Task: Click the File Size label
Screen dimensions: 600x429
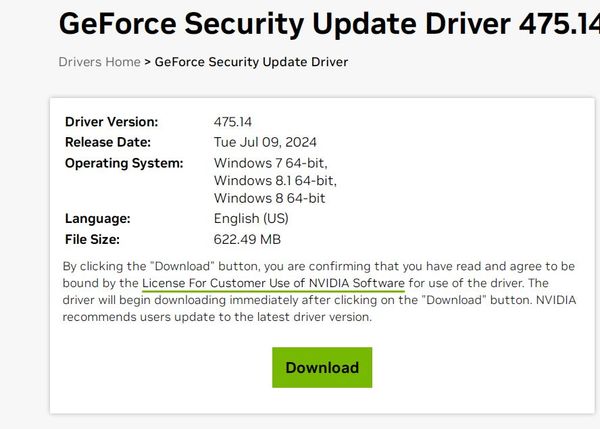Action: (x=92, y=239)
